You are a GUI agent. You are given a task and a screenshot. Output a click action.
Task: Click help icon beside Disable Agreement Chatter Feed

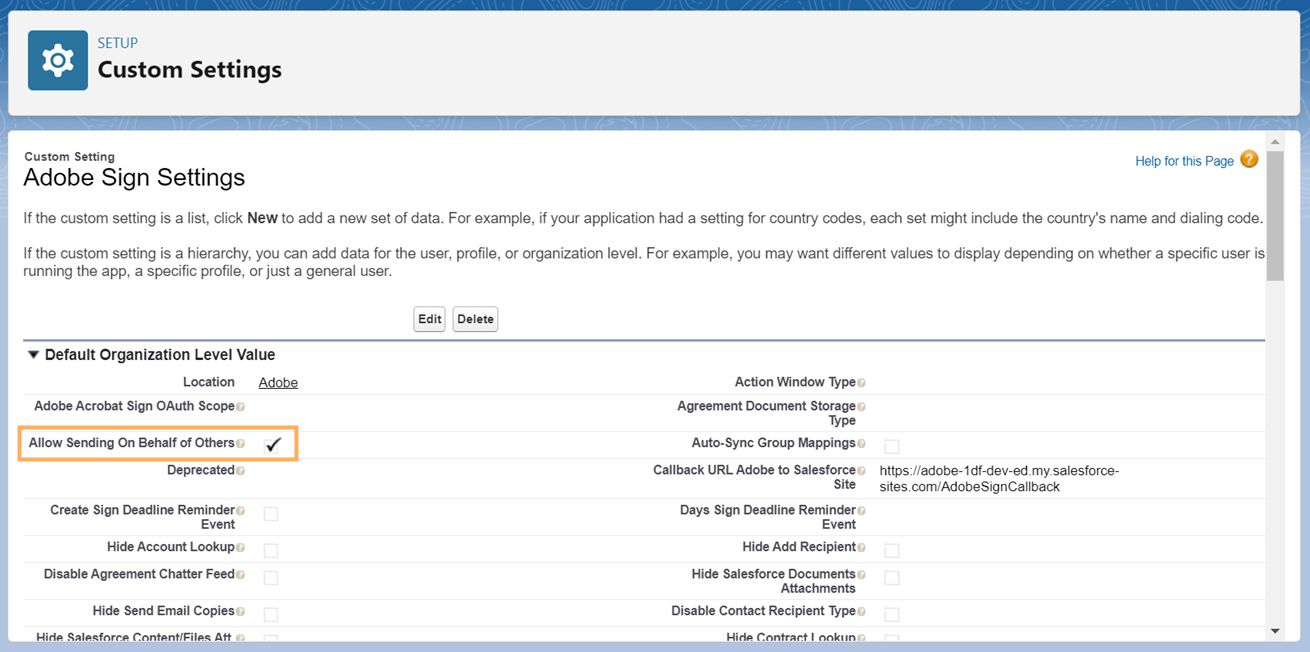click(x=240, y=575)
